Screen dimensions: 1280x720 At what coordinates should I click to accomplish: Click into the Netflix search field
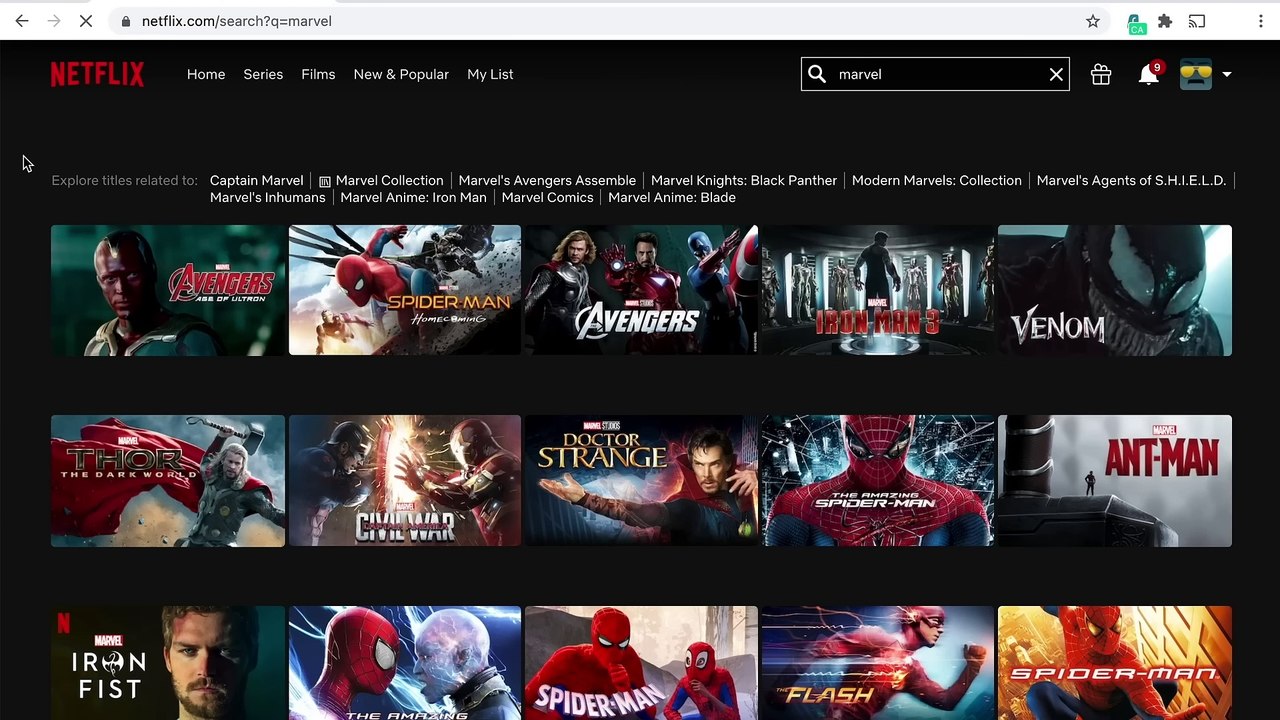[935, 74]
